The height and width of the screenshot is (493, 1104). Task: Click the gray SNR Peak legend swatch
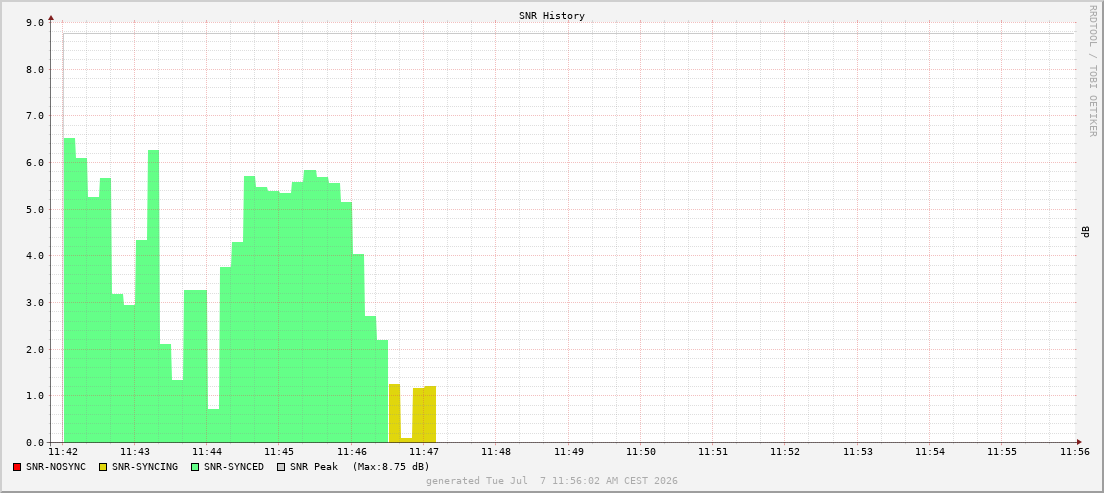(x=281, y=467)
